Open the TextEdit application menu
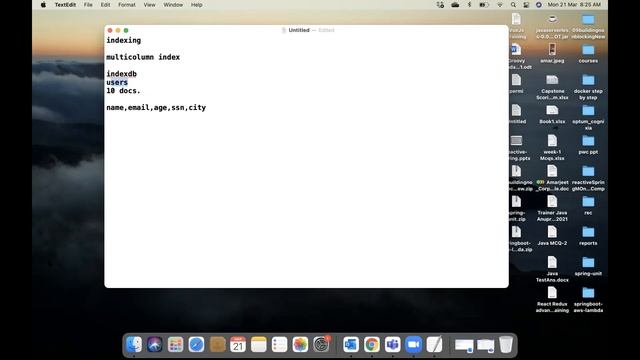Viewport: 640px width, 360px height. pos(65,5)
